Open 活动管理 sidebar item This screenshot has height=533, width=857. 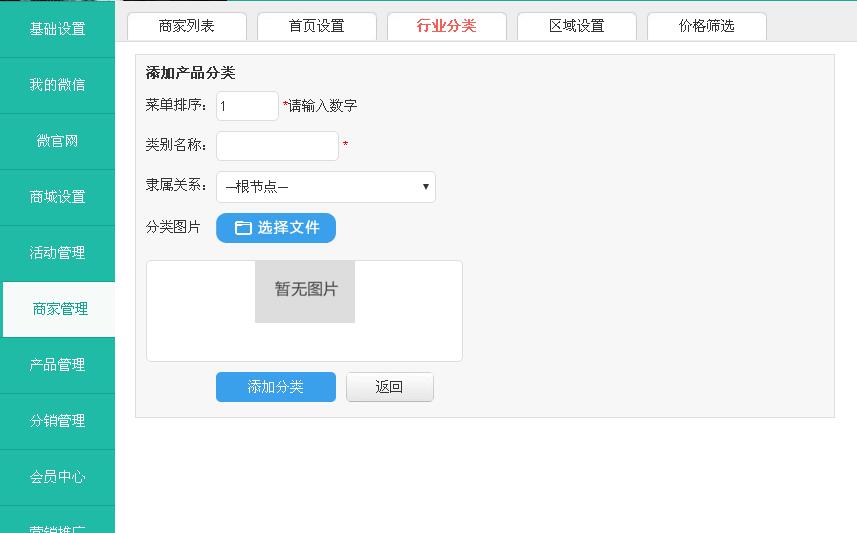[57, 253]
